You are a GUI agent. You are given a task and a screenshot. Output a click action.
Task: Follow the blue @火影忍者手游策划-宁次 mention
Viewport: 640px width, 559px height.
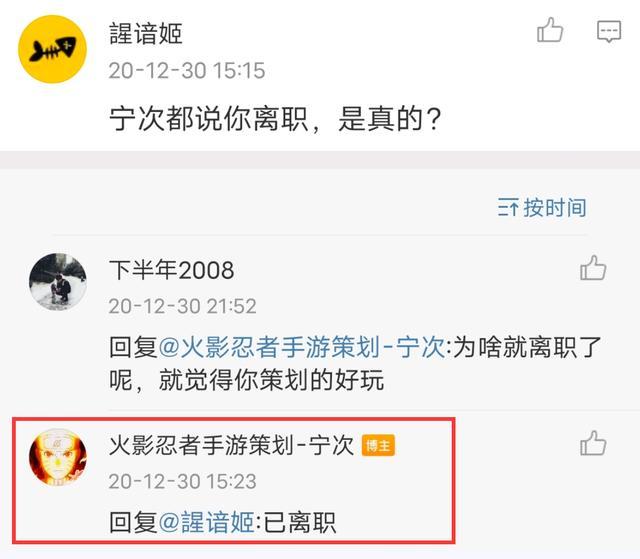point(302,347)
